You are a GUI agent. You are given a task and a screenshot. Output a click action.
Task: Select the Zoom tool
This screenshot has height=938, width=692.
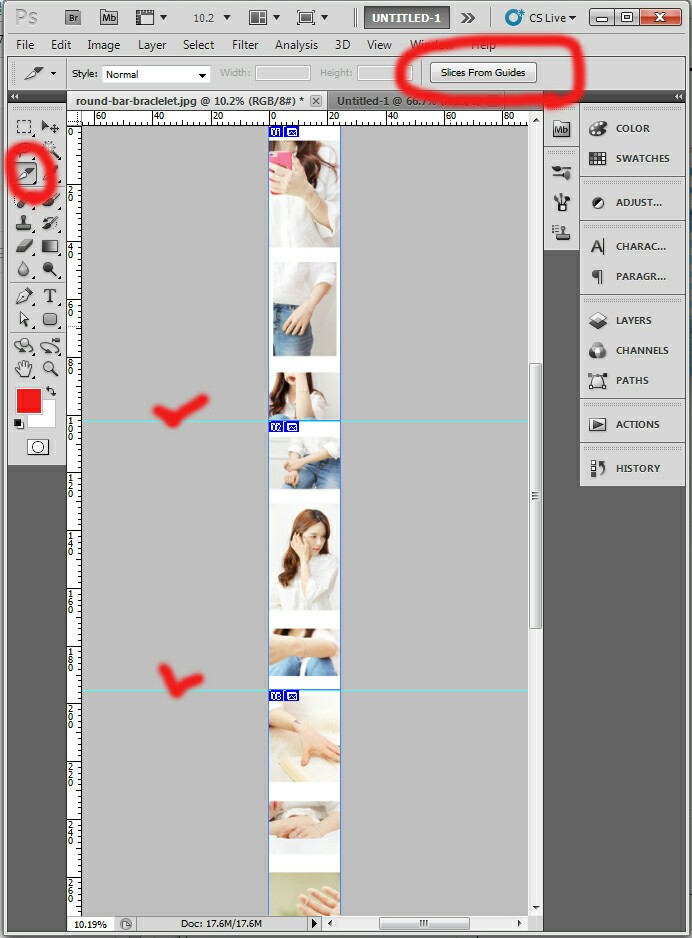(x=50, y=368)
